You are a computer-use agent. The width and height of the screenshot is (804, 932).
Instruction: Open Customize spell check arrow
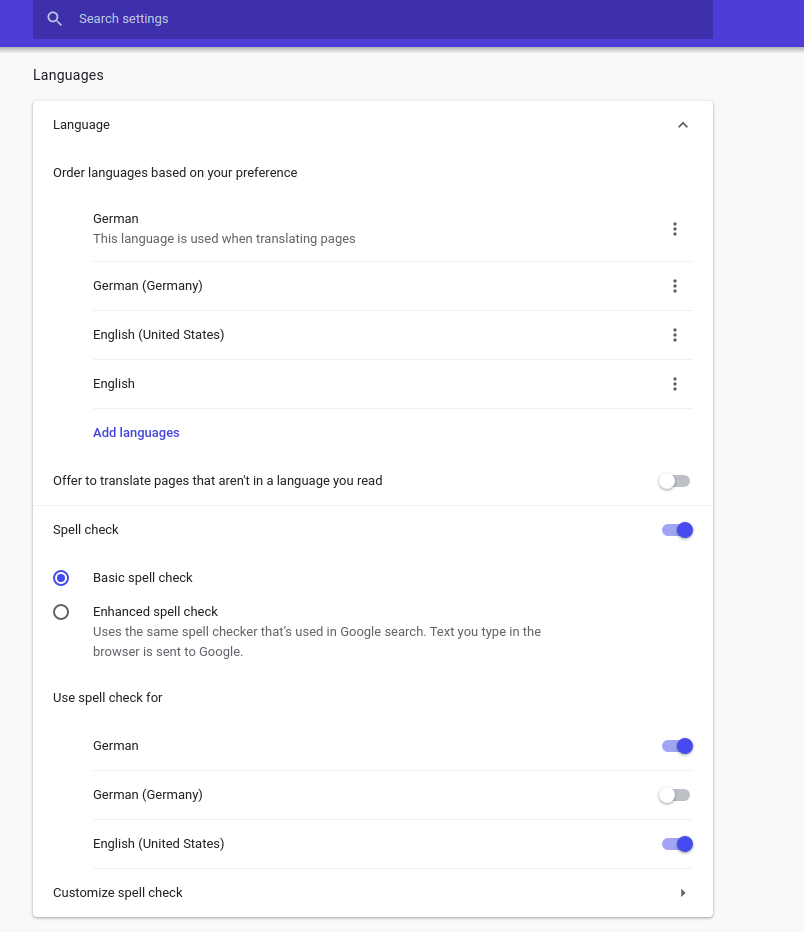pyautogui.click(x=683, y=893)
